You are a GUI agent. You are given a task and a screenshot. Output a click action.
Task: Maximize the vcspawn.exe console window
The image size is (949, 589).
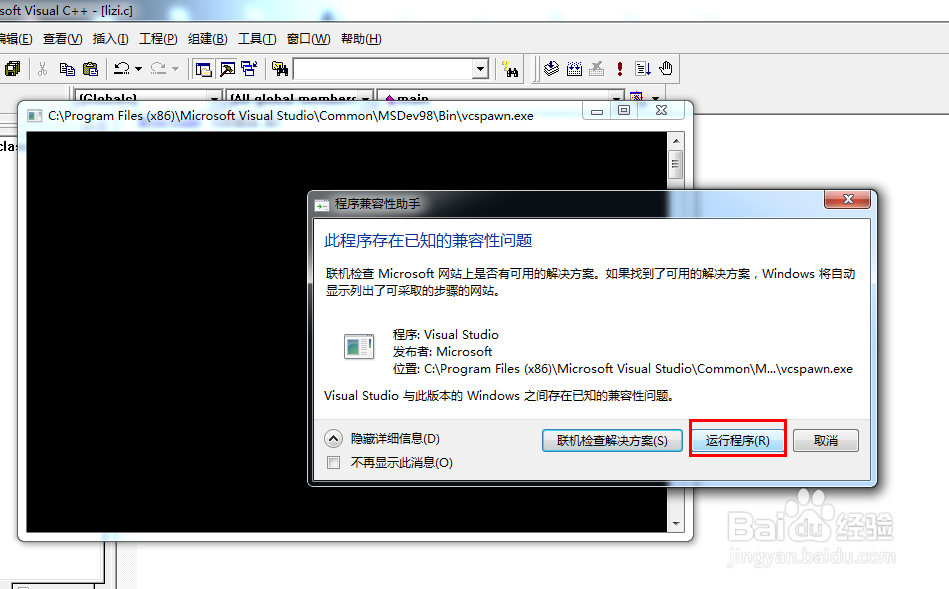pyautogui.click(x=624, y=111)
